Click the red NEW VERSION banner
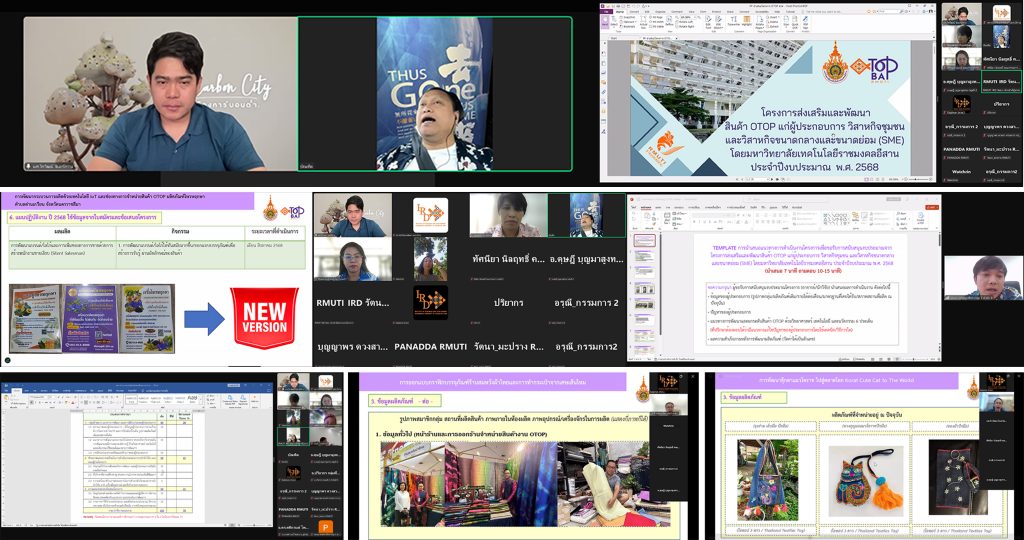The height and width of the screenshot is (540, 1024). point(265,318)
